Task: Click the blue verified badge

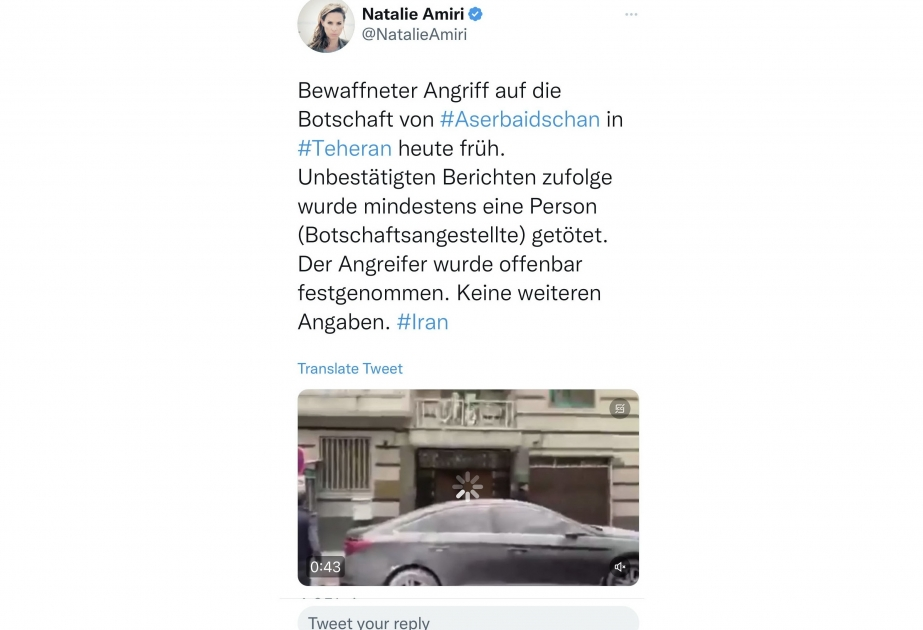Action: point(476,14)
